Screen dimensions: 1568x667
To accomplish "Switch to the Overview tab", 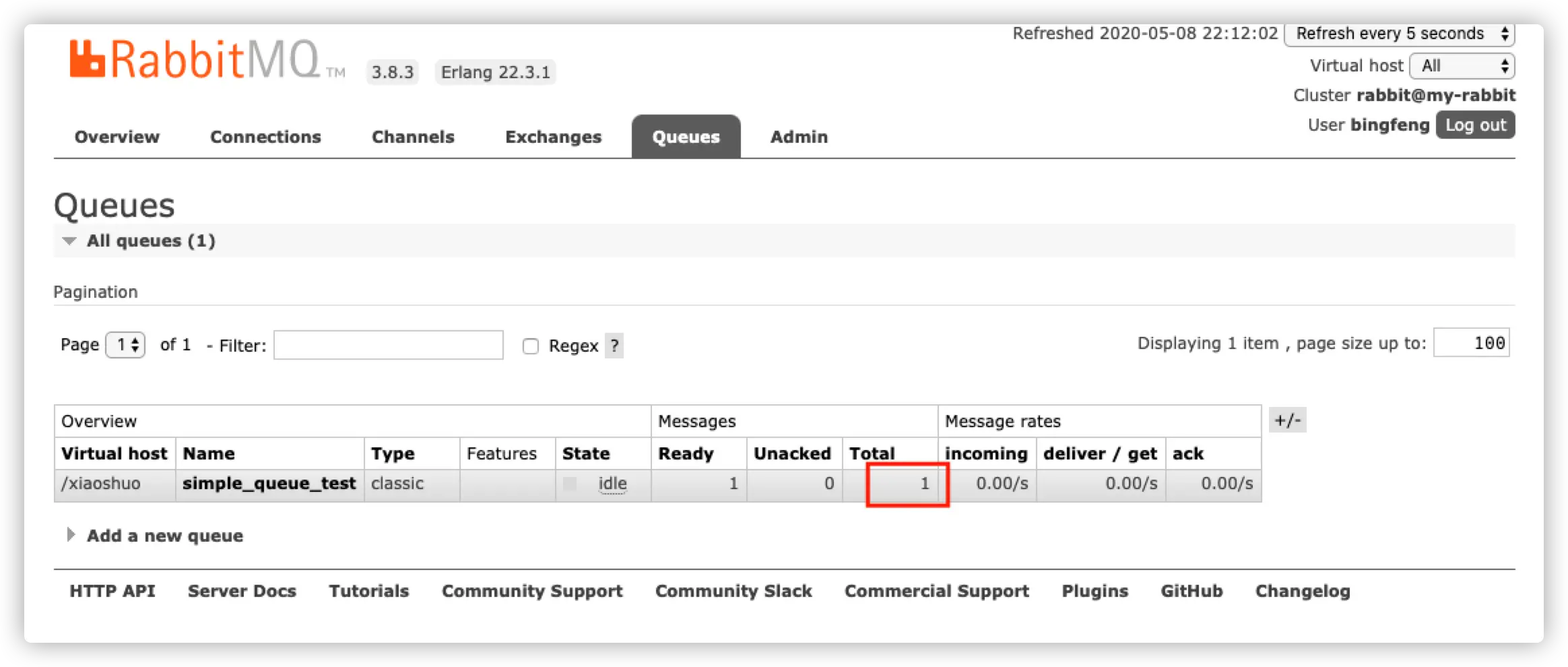I will coord(117,137).
